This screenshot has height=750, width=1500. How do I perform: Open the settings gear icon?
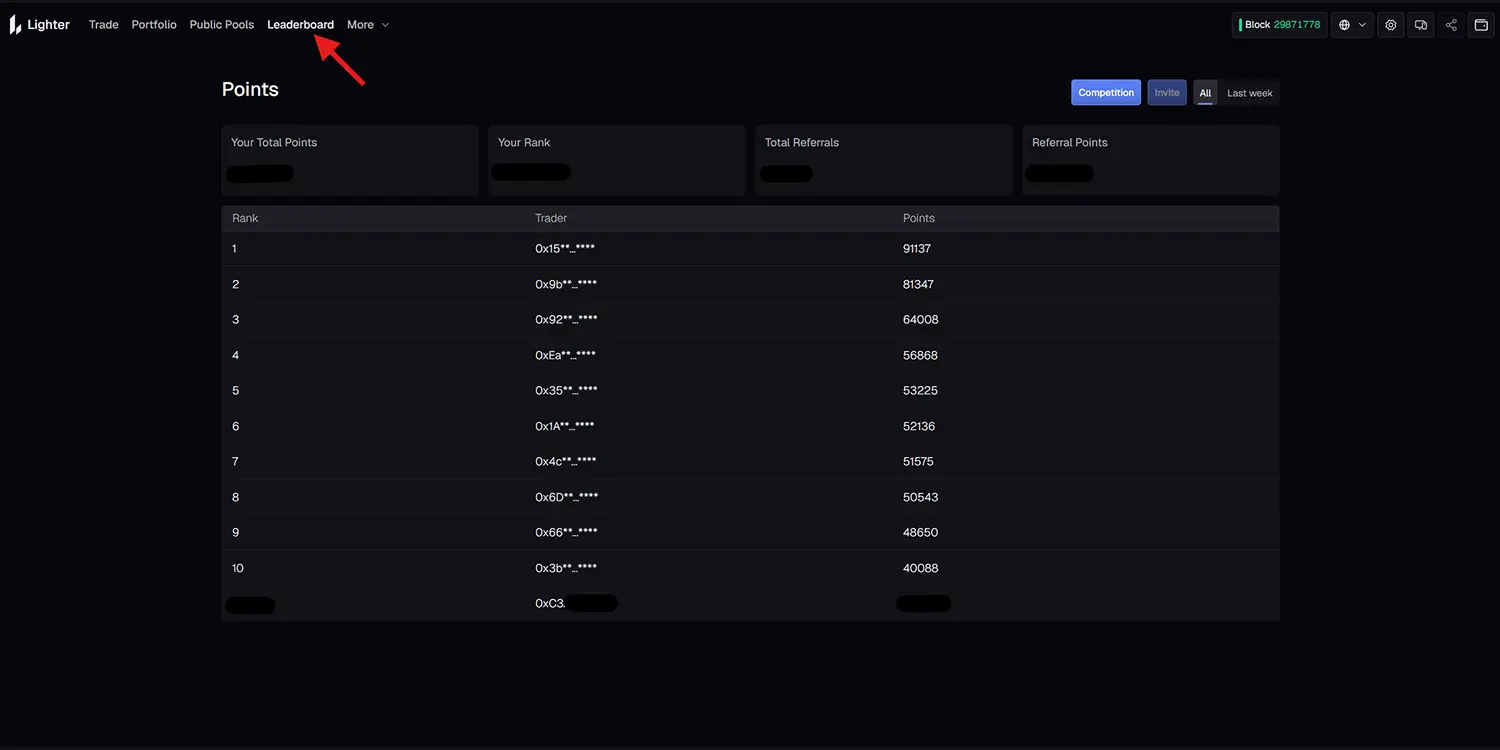1390,25
